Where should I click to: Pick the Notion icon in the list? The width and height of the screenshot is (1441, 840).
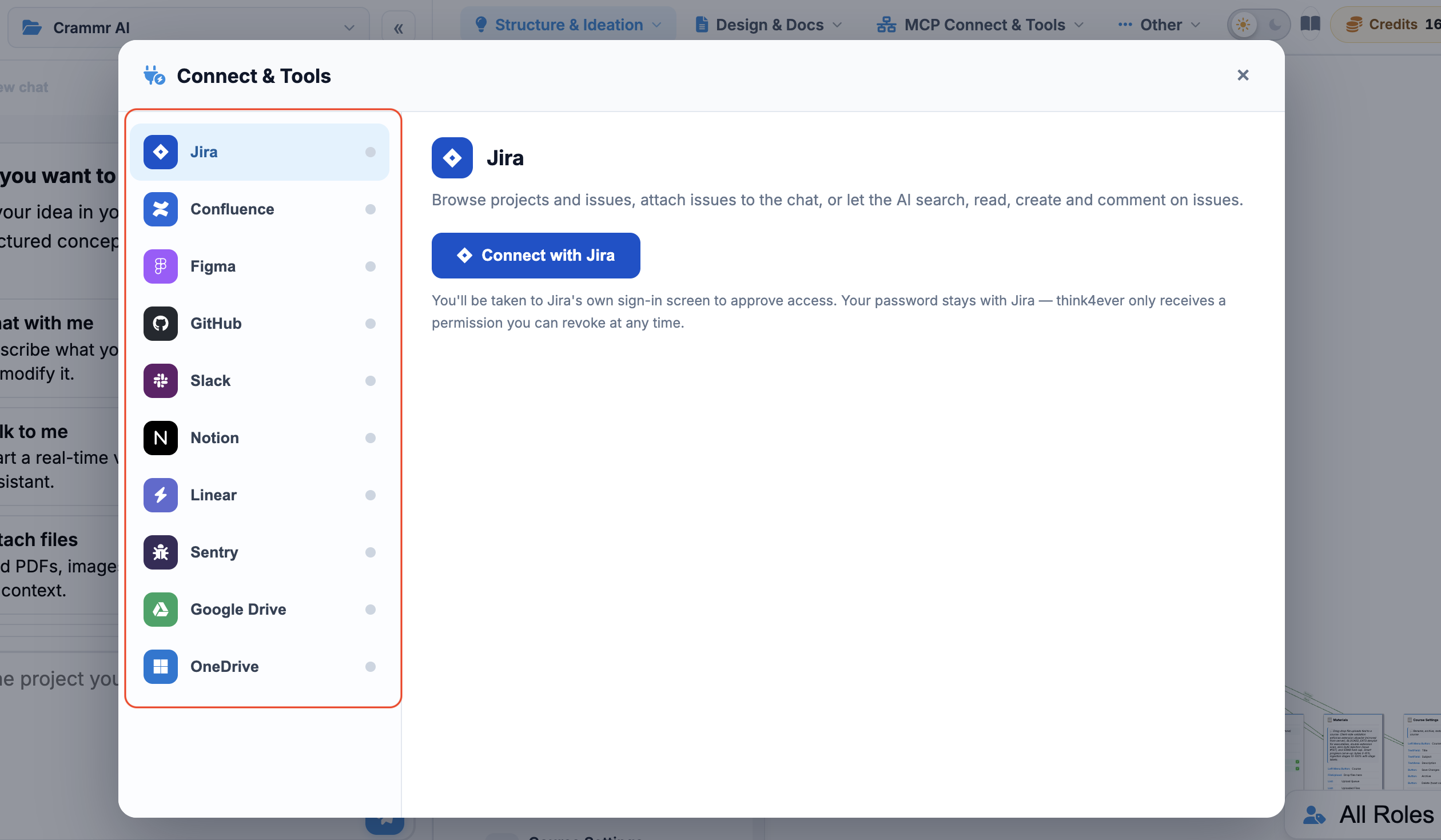pyautogui.click(x=161, y=438)
